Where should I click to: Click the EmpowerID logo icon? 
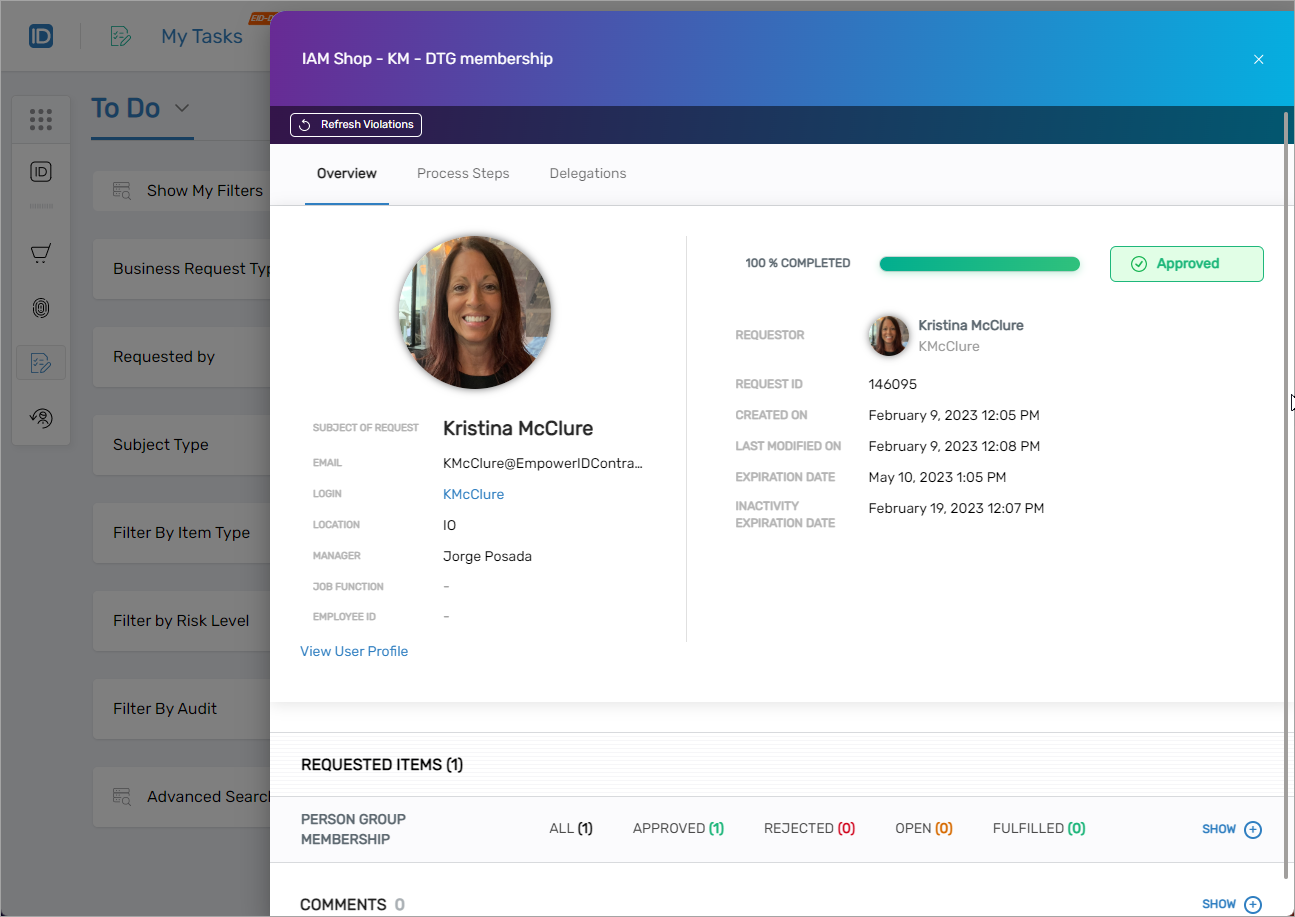(x=41, y=36)
